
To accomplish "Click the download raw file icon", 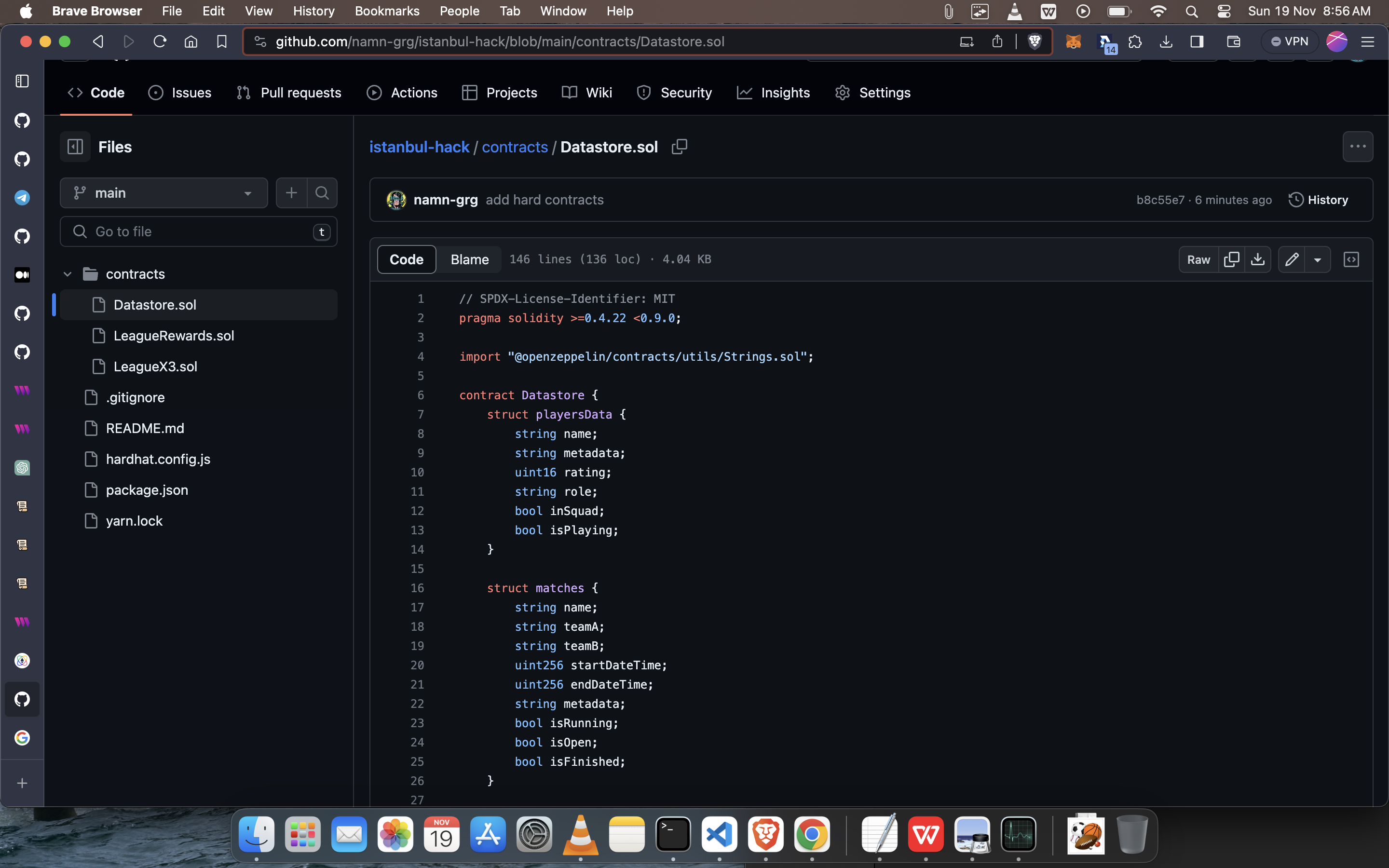I will click(x=1257, y=259).
